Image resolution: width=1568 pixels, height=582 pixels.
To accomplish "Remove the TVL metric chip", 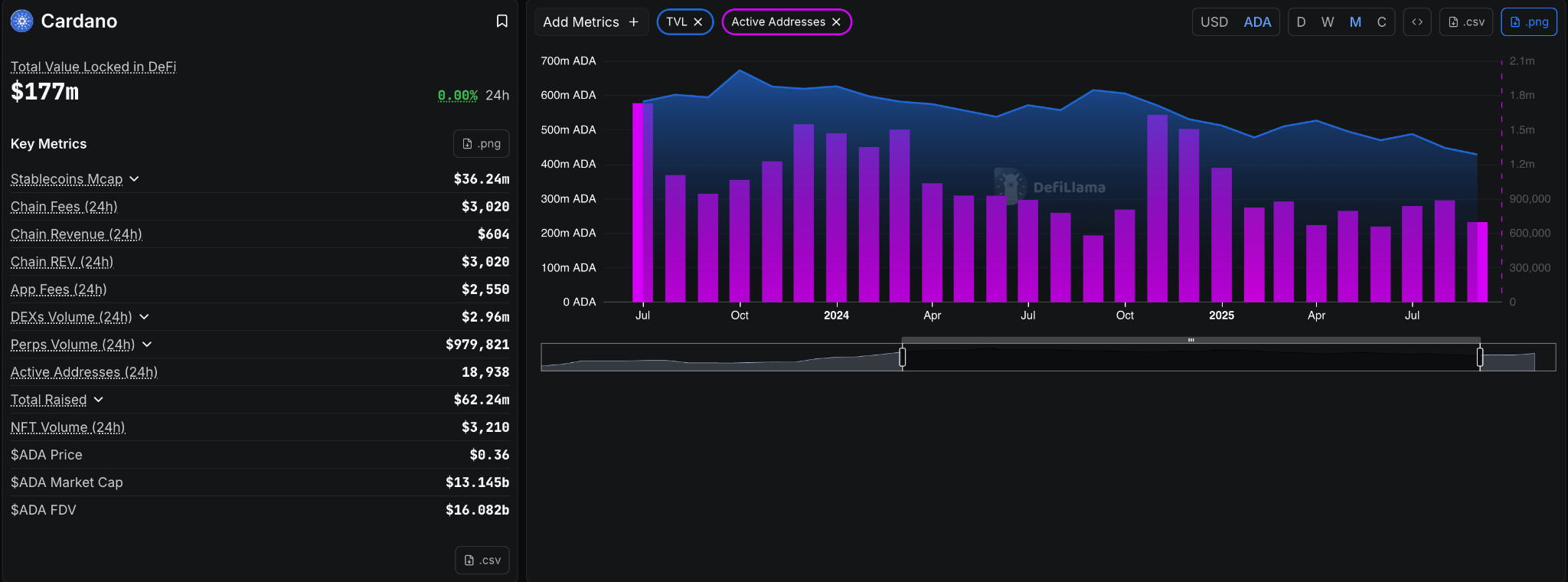I will pos(698,22).
